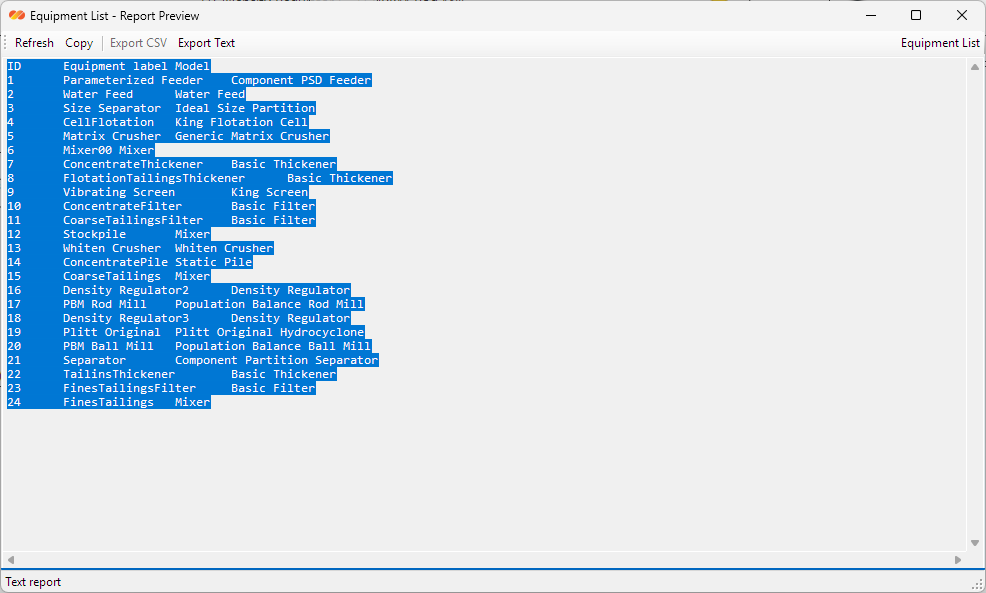986x593 pixels.
Task: Copy the report using Copy button
Action: (x=79, y=43)
